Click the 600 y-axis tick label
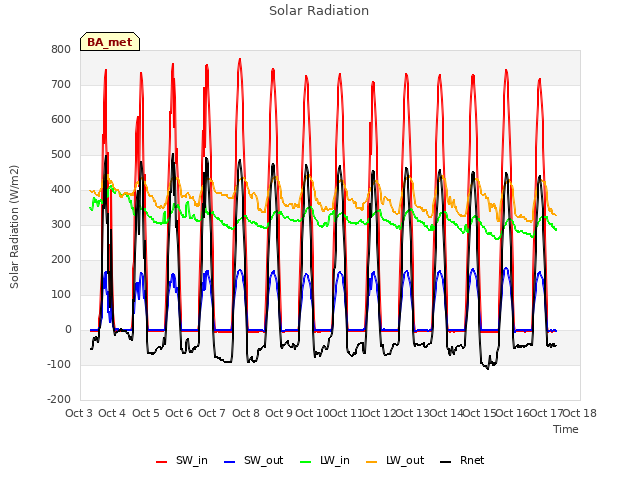The width and height of the screenshot is (640, 480). (61, 120)
